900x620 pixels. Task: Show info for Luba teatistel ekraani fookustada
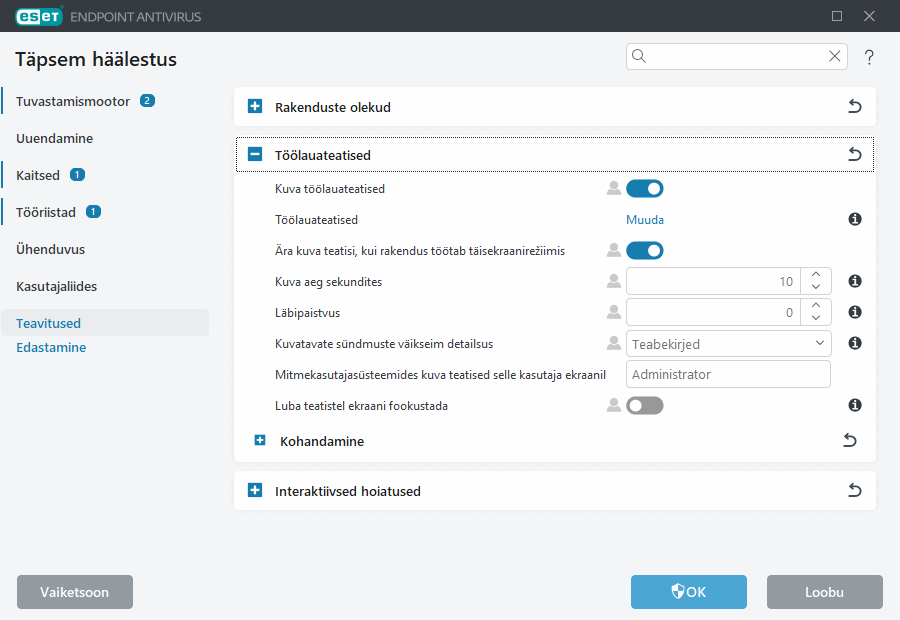855,405
